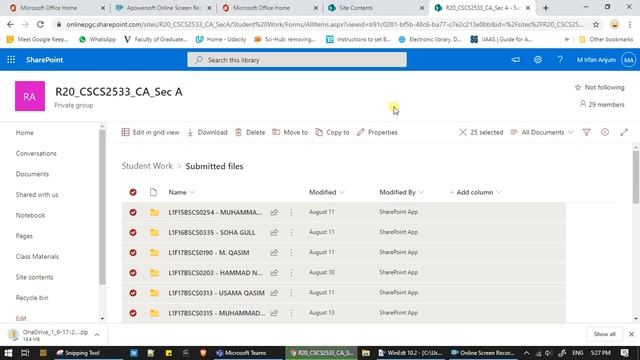Viewport: 640px width, 360px height.
Task: Open folder L1F16BSCS0335 - SOHA GULL
Action: pos(212,232)
